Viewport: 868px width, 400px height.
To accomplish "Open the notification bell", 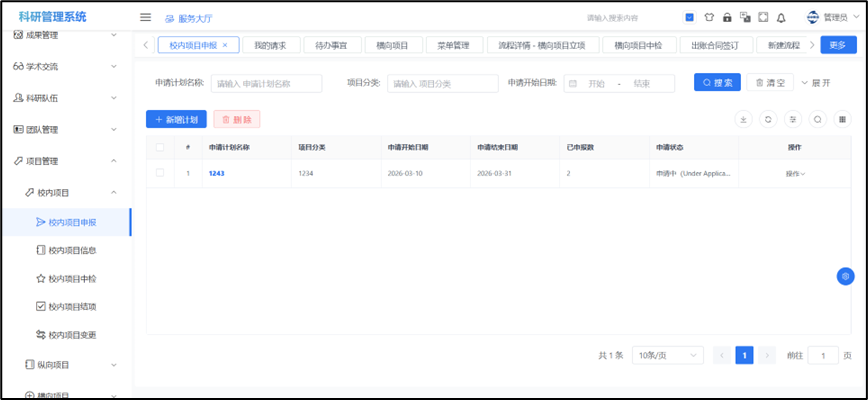I will pyautogui.click(x=781, y=17).
